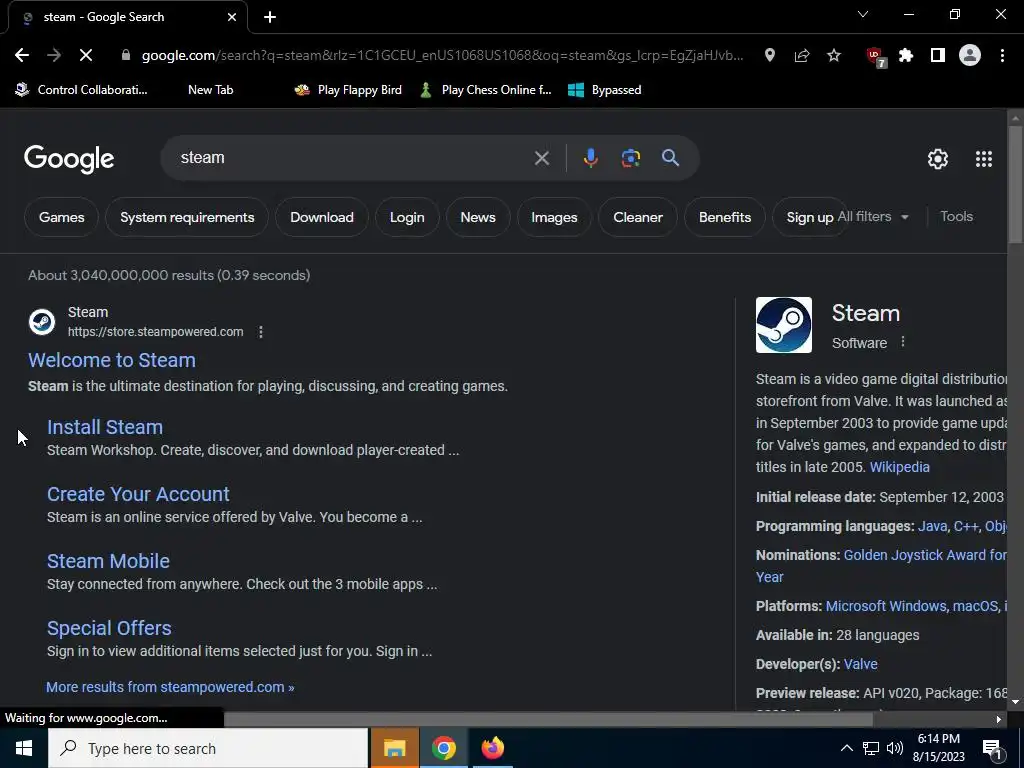
Task: Open the C++ programming language link
Action: coord(965,526)
